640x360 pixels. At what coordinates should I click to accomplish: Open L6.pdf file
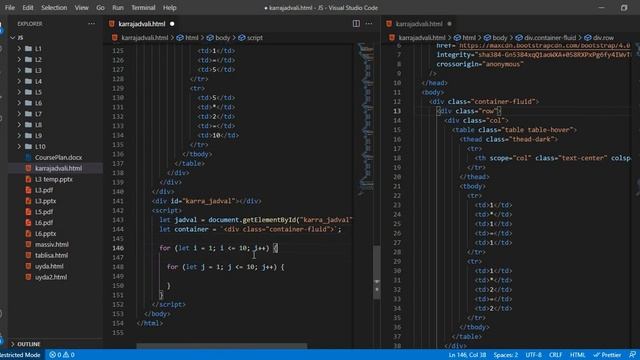click(44, 222)
